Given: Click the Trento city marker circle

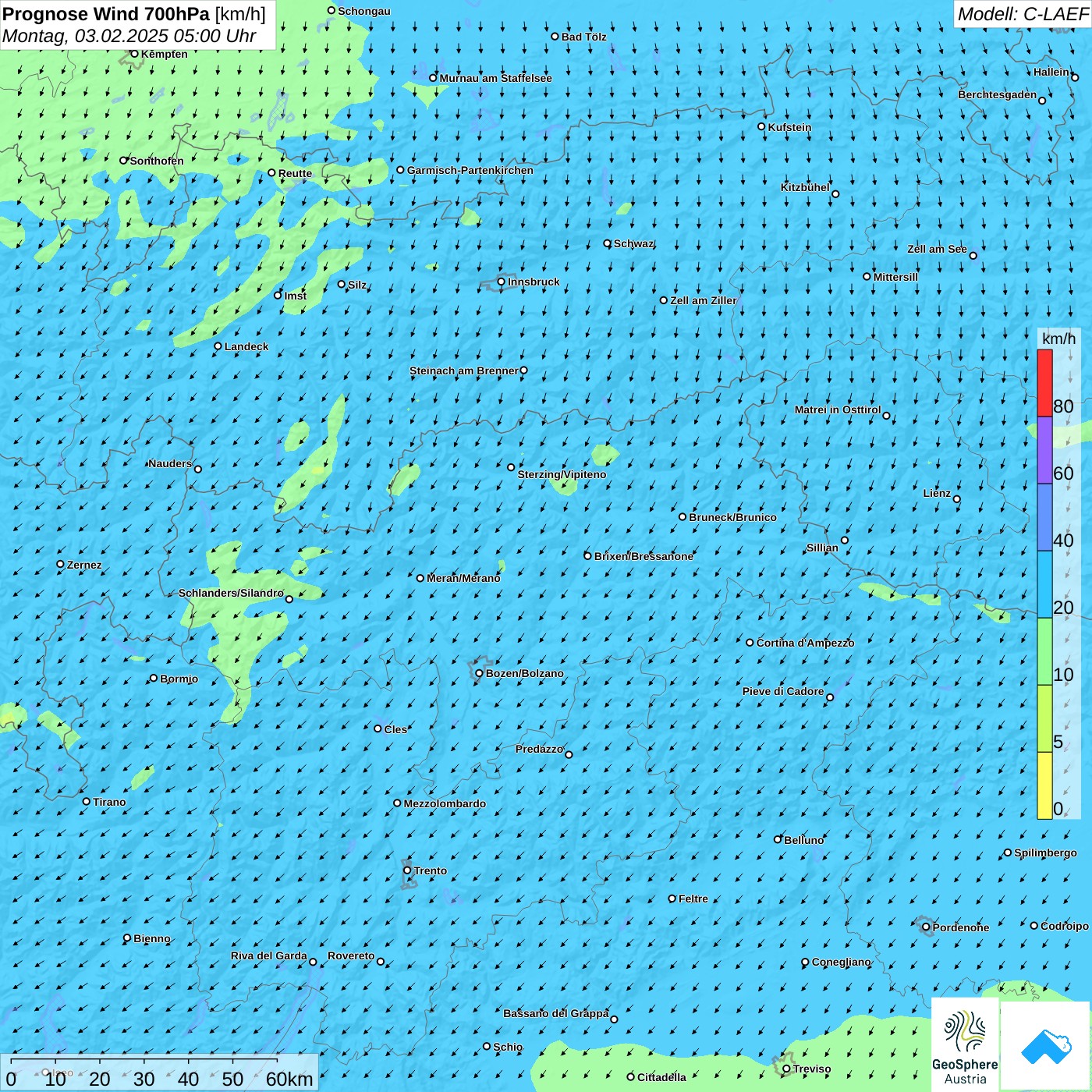Looking at the screenshot, I should [407, 870].
